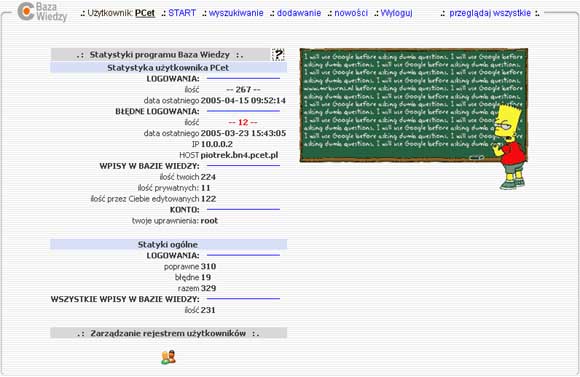
Task: Click the host piotrek.bn4.pcet.pl text
Action: [x=239, y=155]
